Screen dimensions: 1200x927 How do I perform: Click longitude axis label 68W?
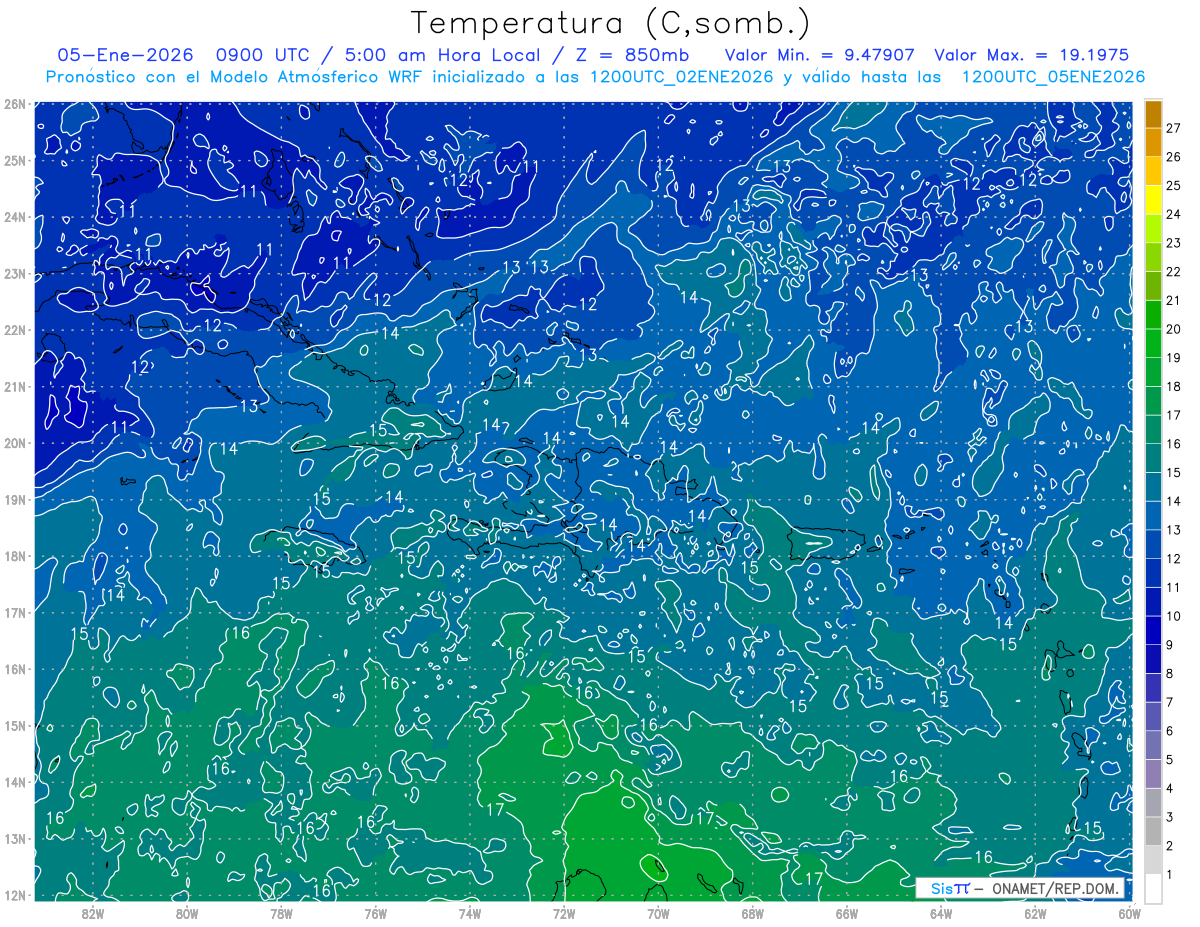click(x=752, y=913)
